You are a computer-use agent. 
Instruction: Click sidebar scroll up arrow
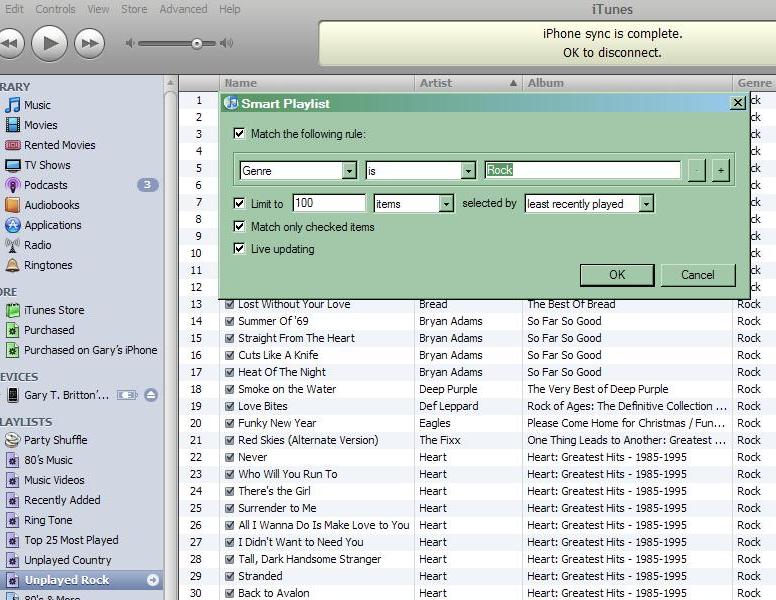pyautogui.click(x=170, y=83)
